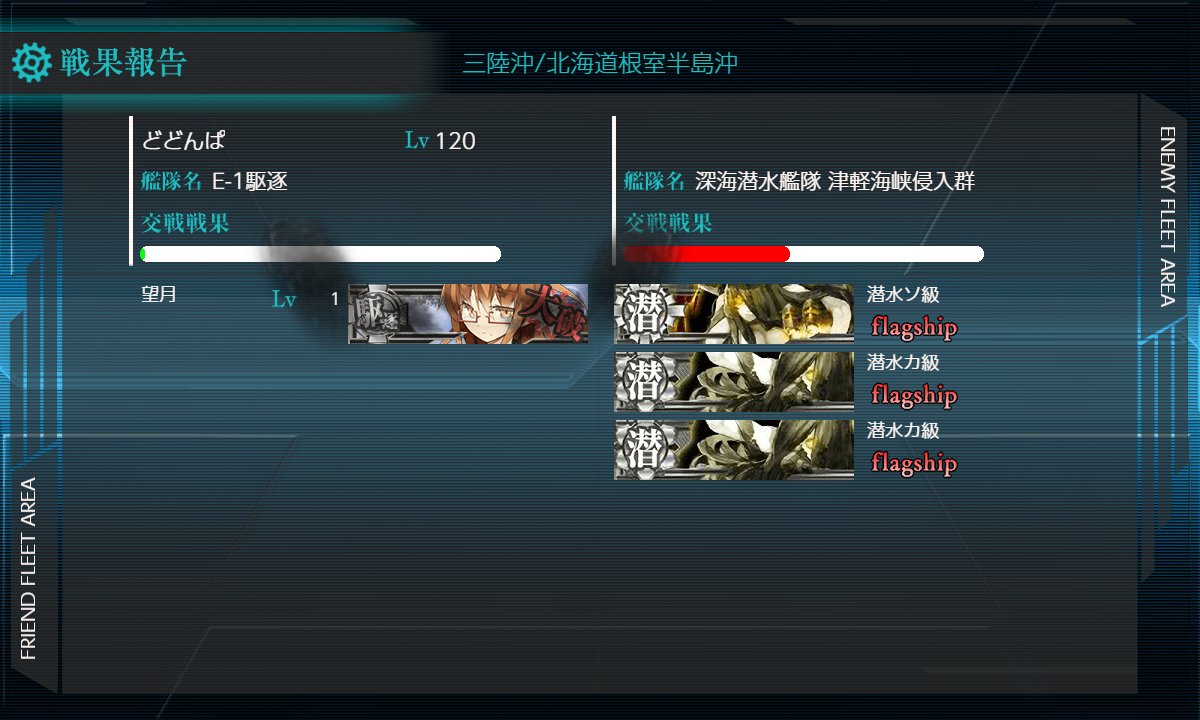Click the 潜水ソ級 enemy portrait banner
This screenshot has height=720, width=1200.
(734, 313)
